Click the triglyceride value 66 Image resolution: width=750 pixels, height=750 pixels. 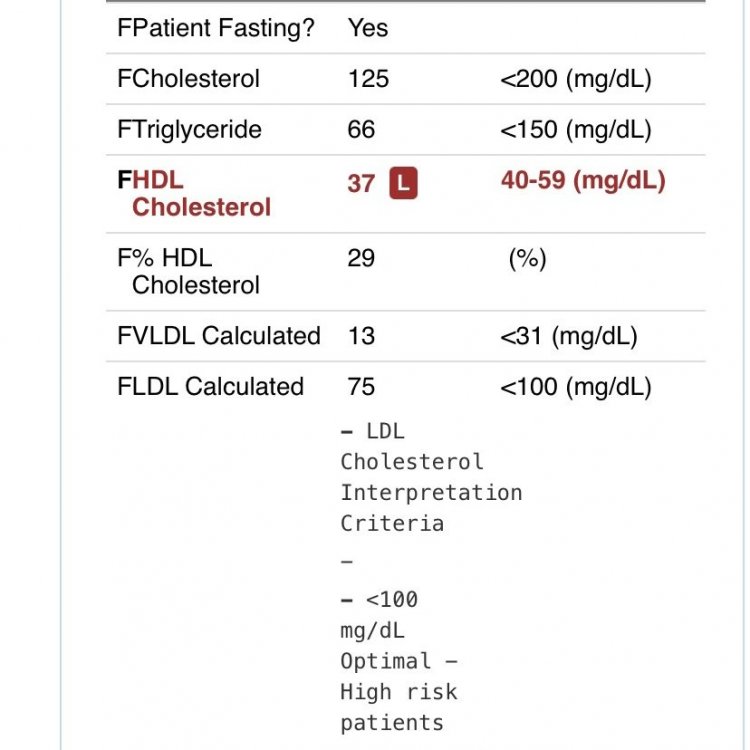tap(361, 129)
